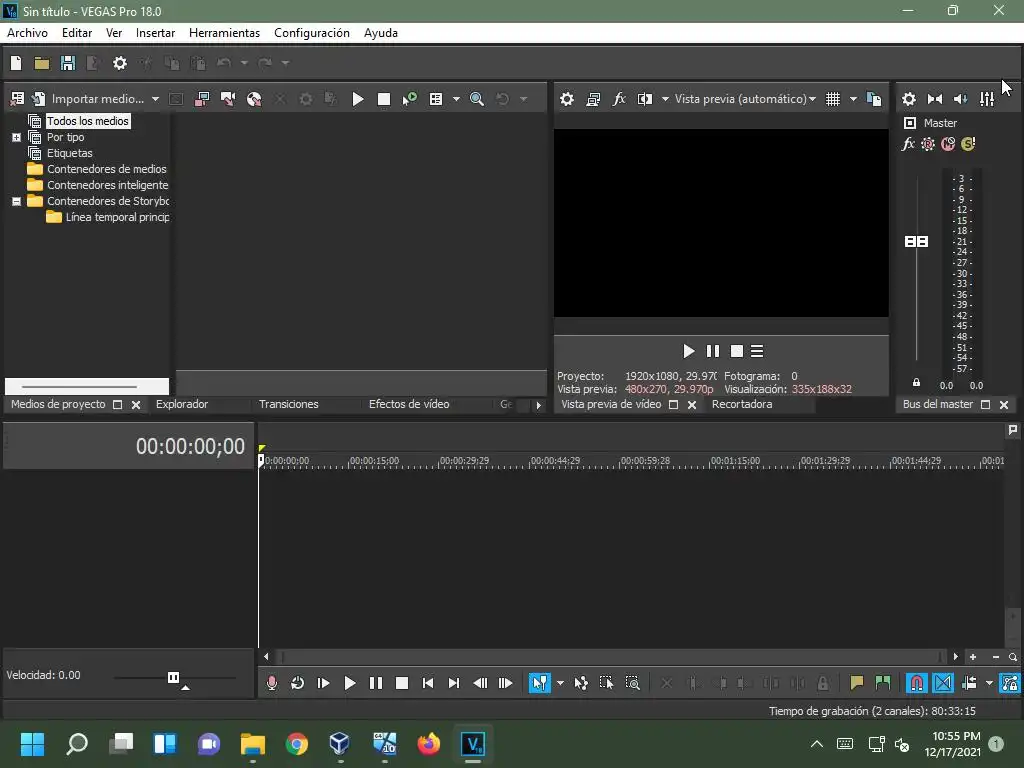The image size is (1024, 768).
Task: Stop media preview in Medios de proyecto
Action: pos(384,99)
